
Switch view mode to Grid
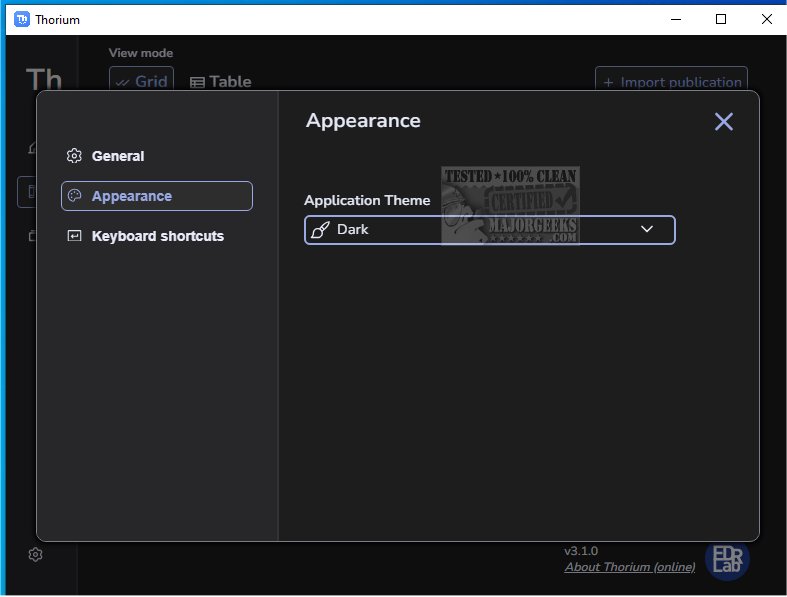pyautogui.click(x=142, y=81)
